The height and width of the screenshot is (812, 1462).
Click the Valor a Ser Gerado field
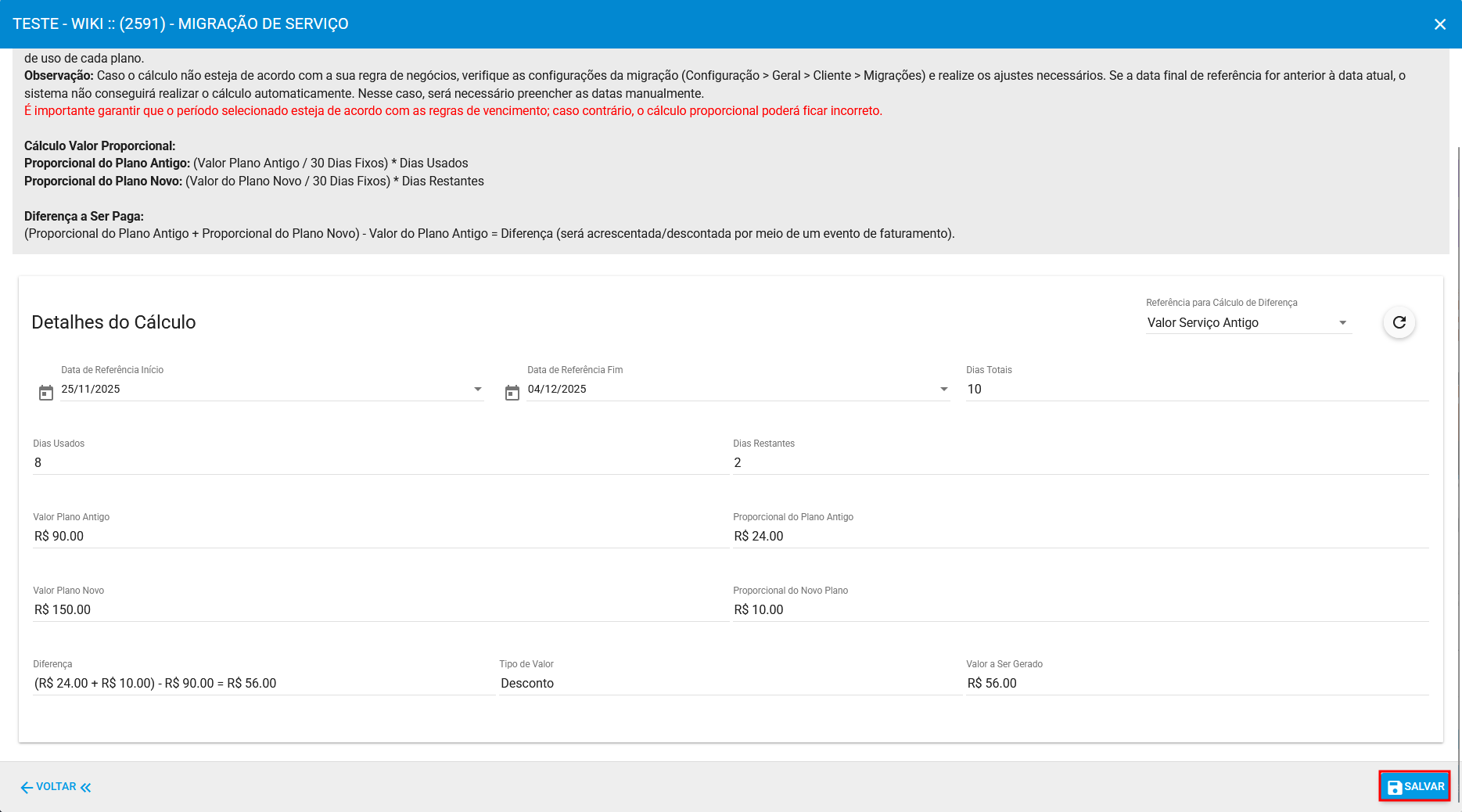click(1197, 684)
